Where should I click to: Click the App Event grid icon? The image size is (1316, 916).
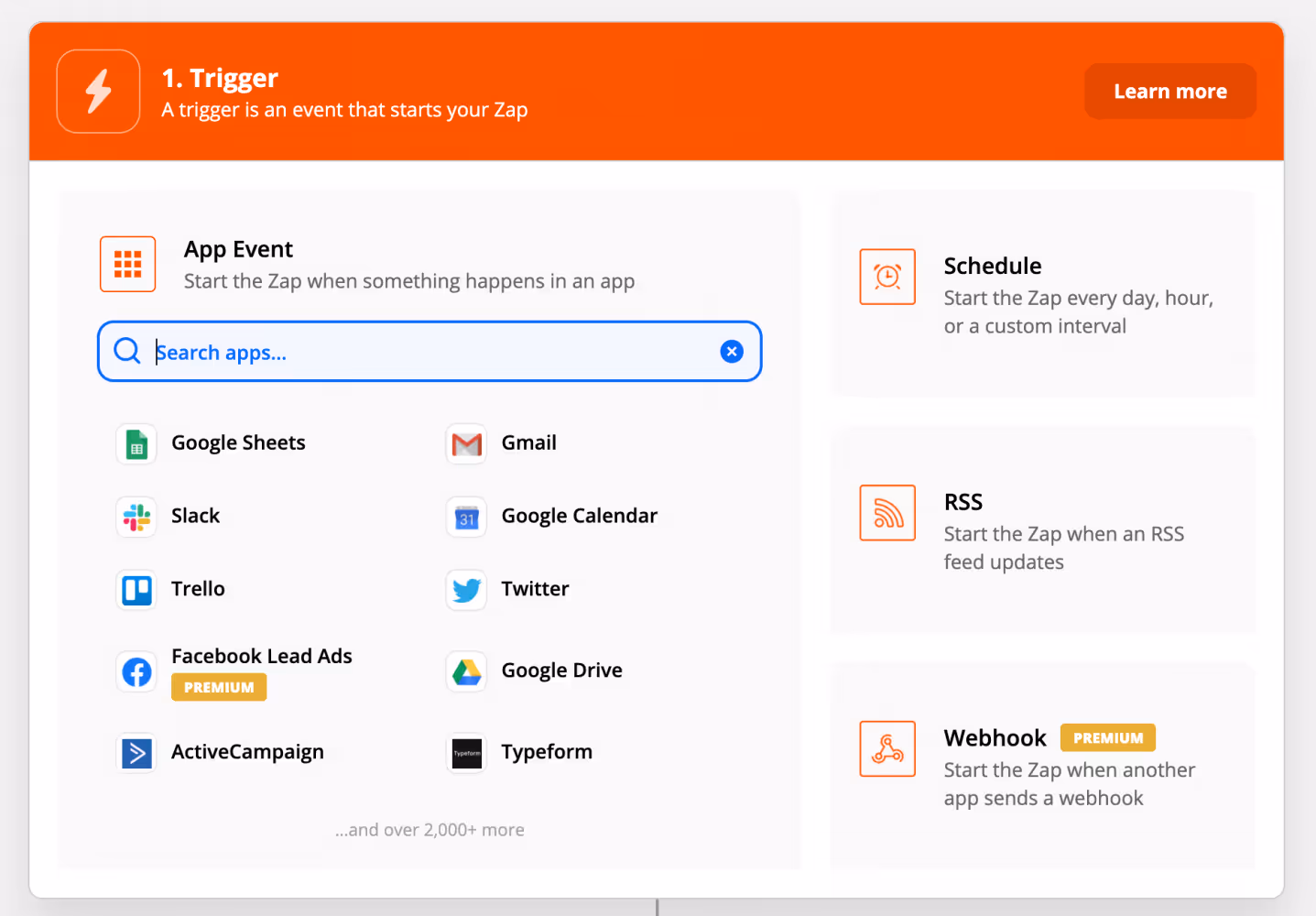tap(127, 264)
